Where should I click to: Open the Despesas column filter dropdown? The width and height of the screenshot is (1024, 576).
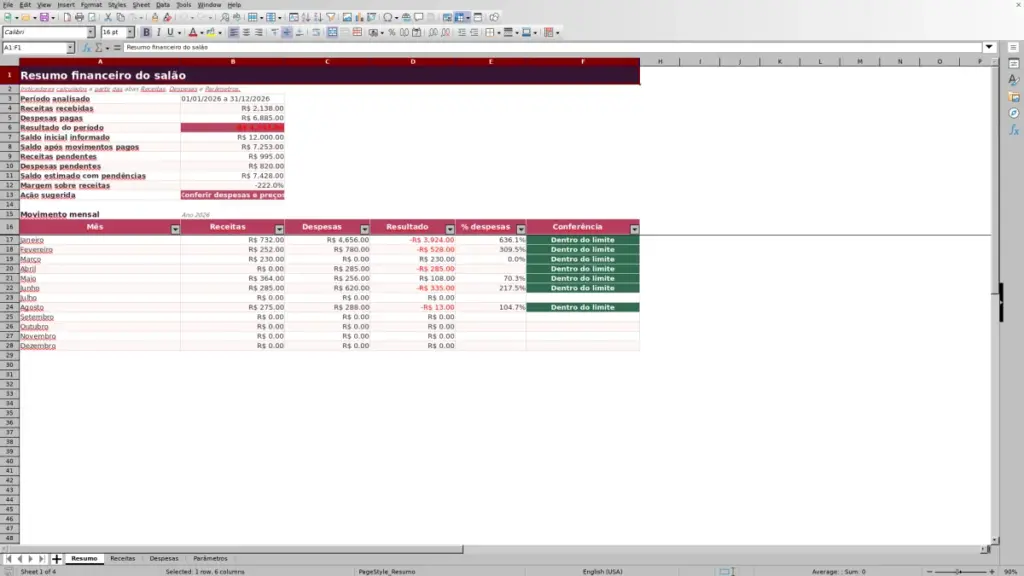364,229
